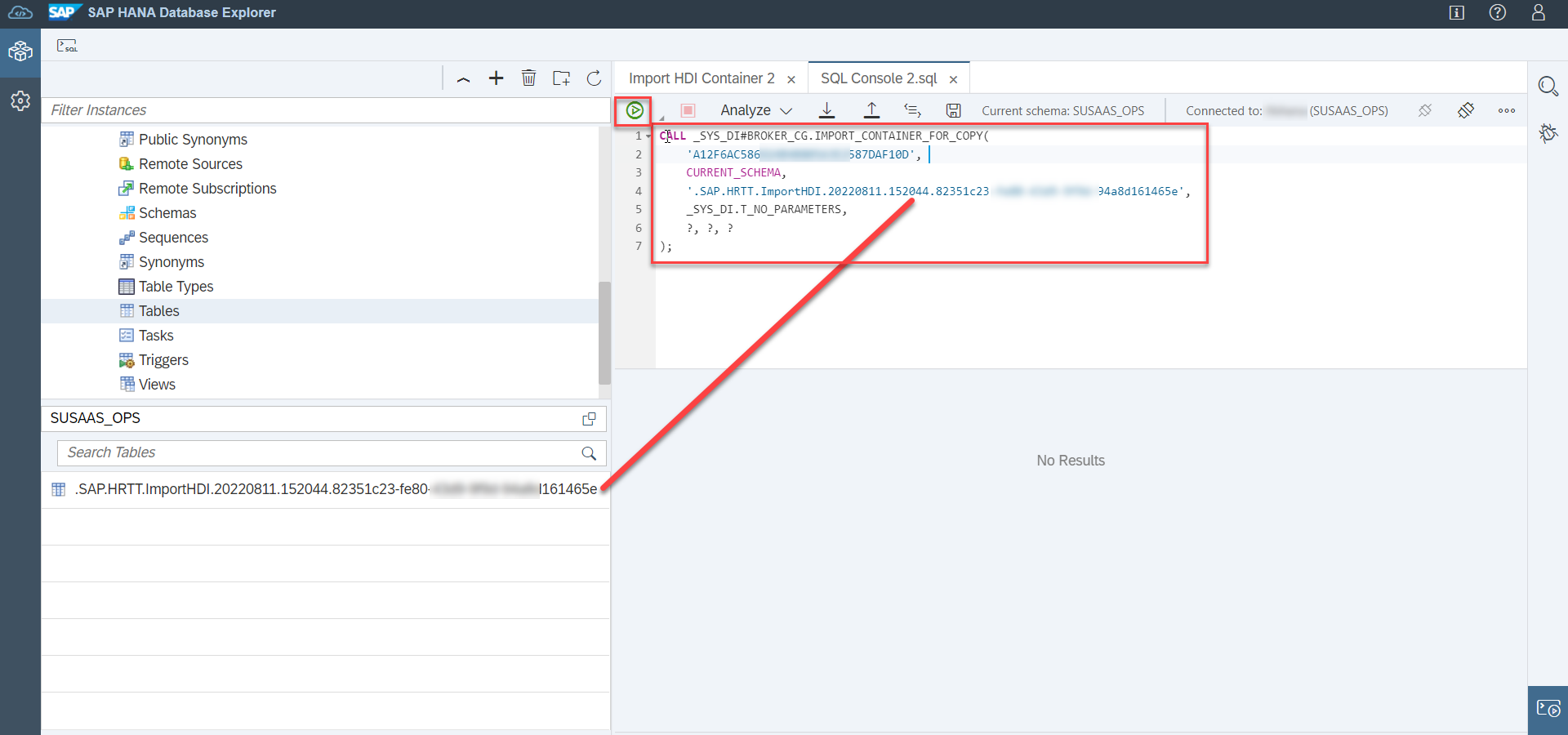Save the SQL console with disk icon
1568x735 pixels.
point(953,110)
